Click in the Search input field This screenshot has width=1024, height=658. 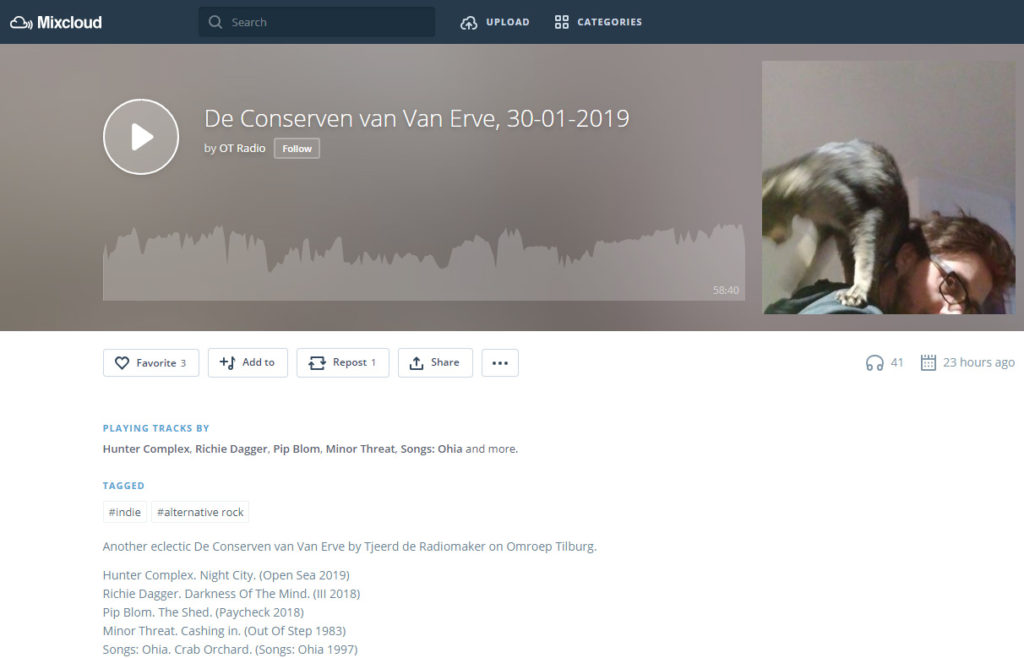[317, 22]
